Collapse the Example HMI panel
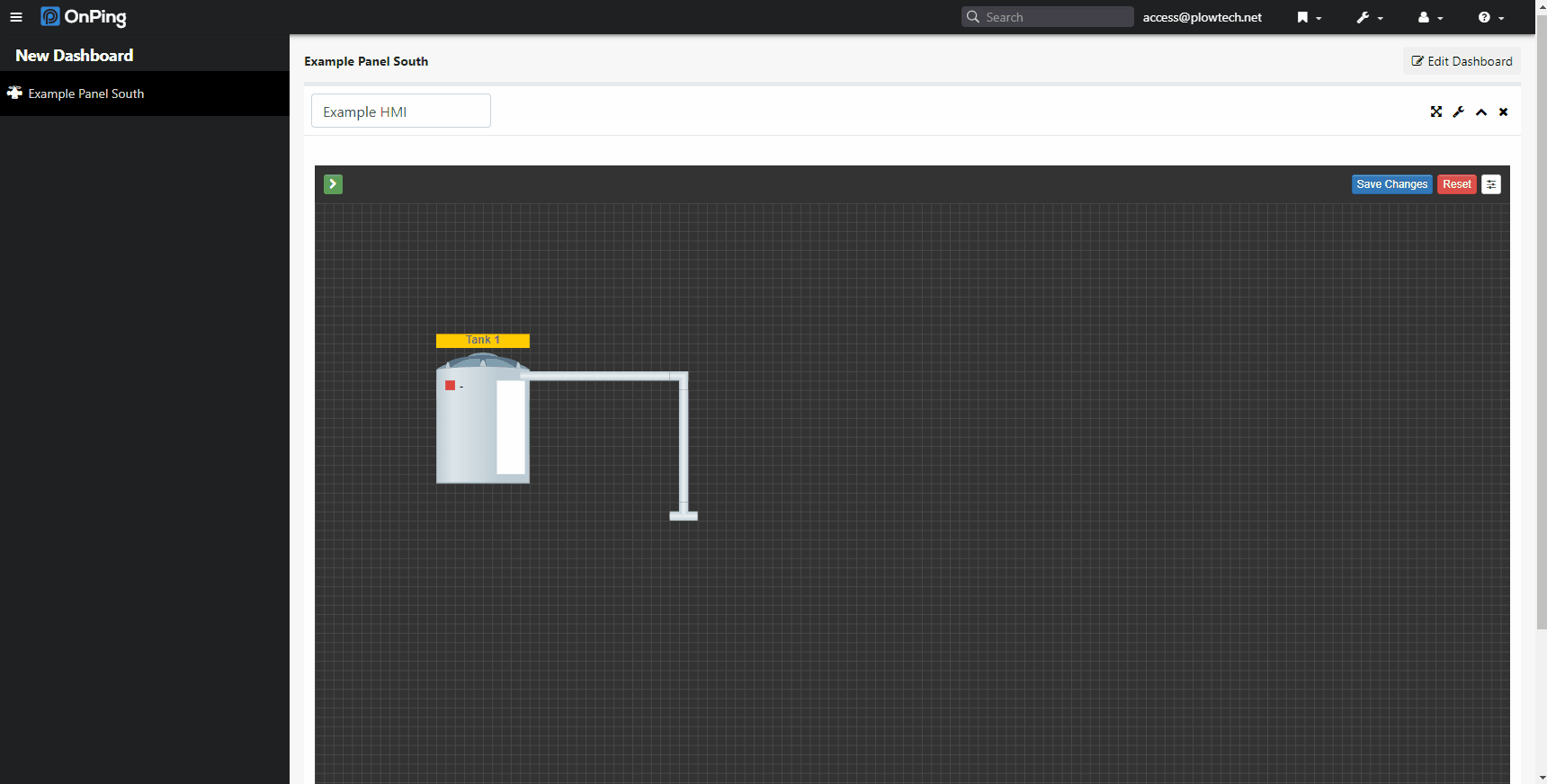This screenshot has width=1547, height=784. click(x=1480, y=112)
